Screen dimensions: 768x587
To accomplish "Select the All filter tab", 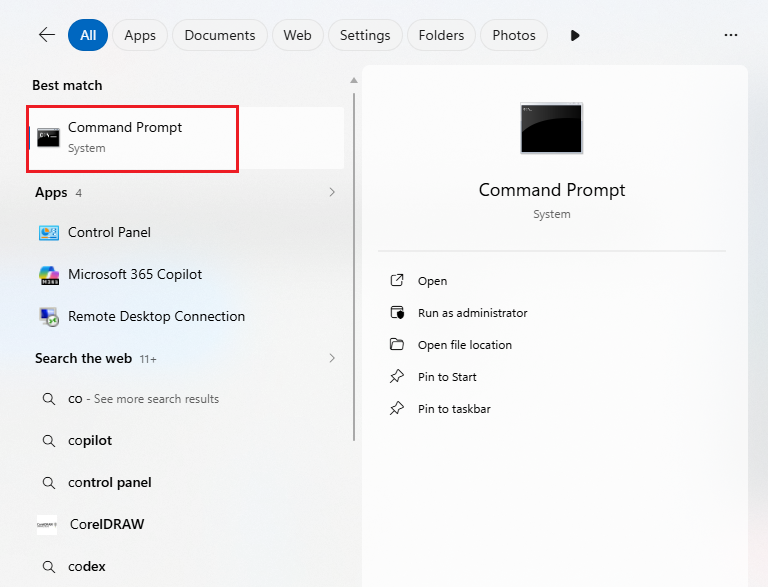I will [88, 35].
